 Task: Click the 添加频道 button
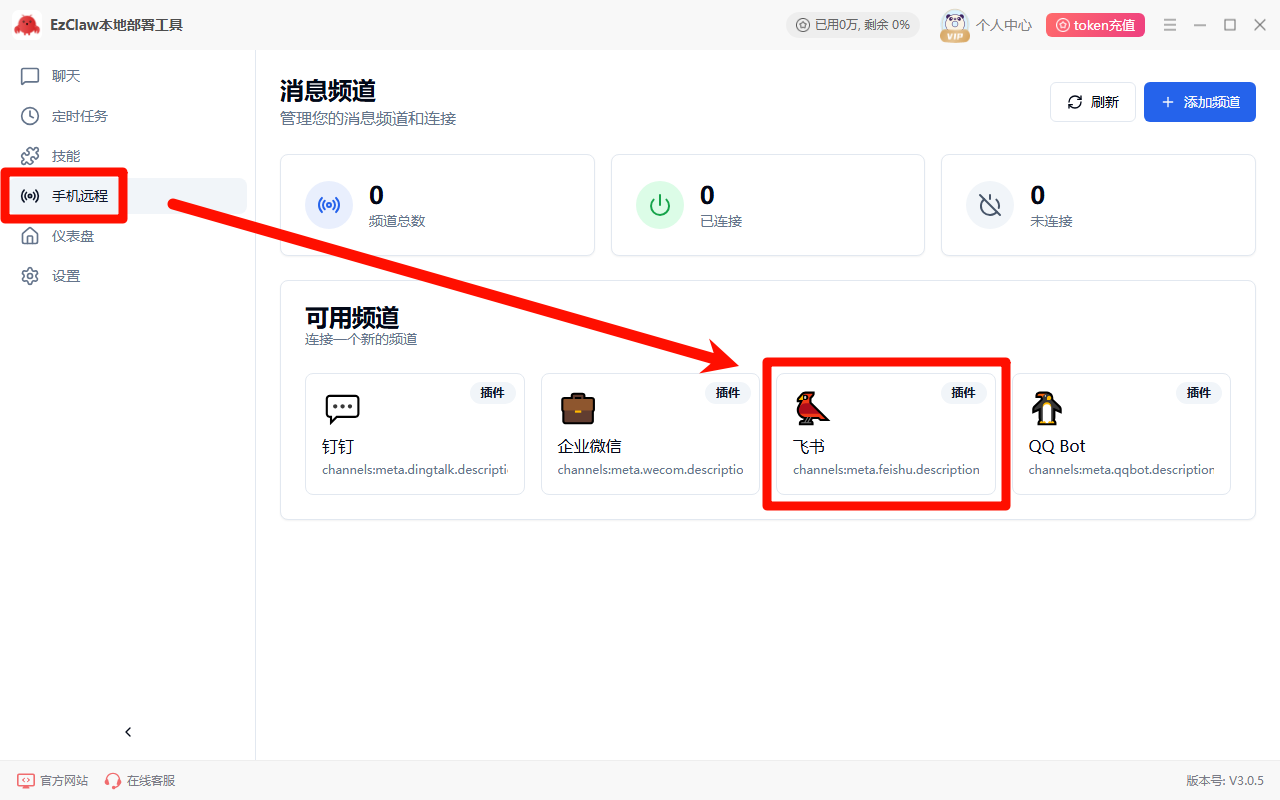pos(1199,102)
